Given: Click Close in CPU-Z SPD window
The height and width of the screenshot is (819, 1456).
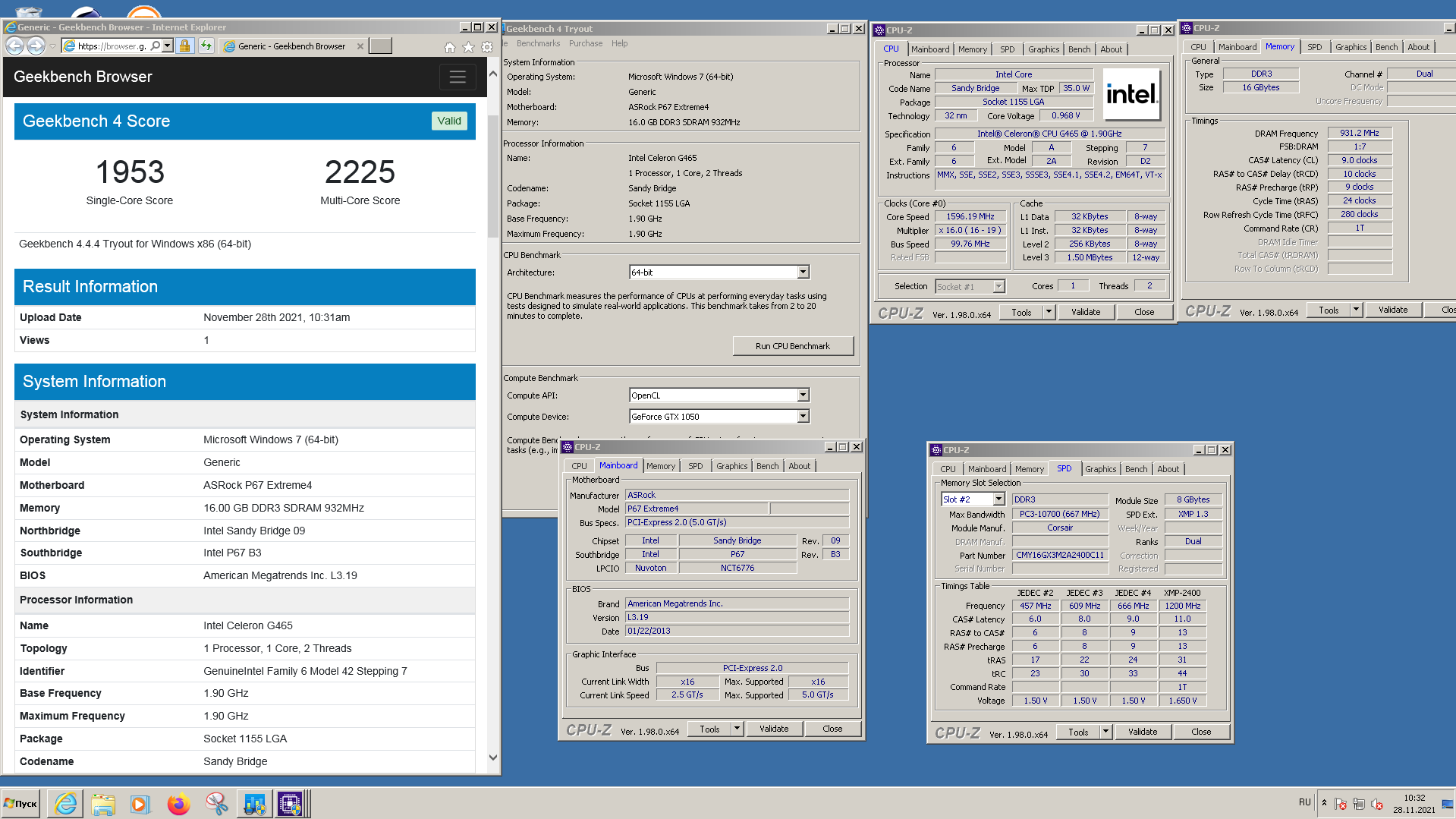Looking at the screenshot, I should click(x=1201, y=732).
